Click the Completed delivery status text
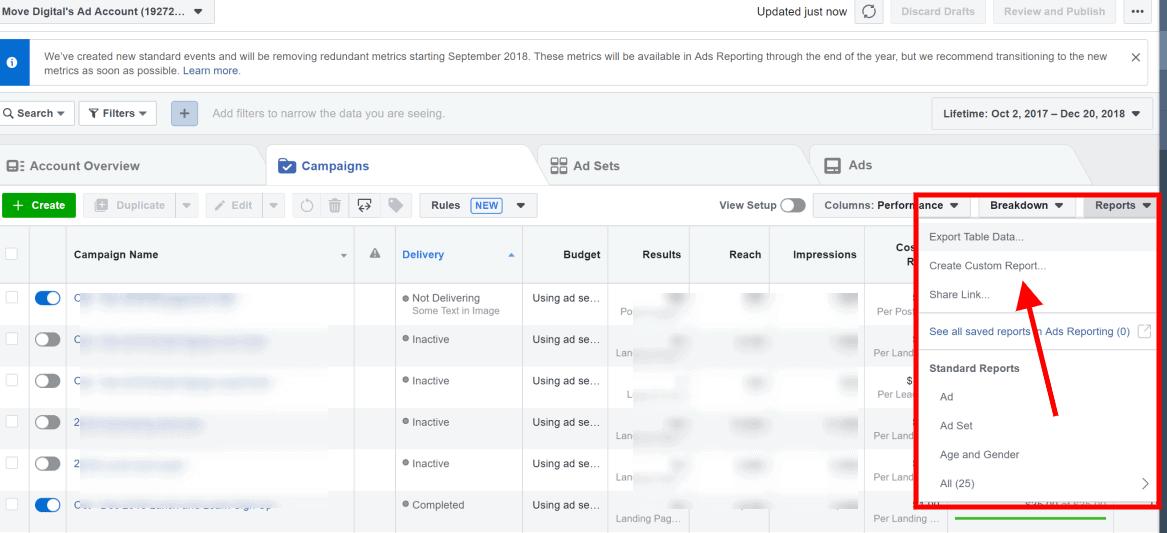 pyautogui.click(x=438, y=505)
